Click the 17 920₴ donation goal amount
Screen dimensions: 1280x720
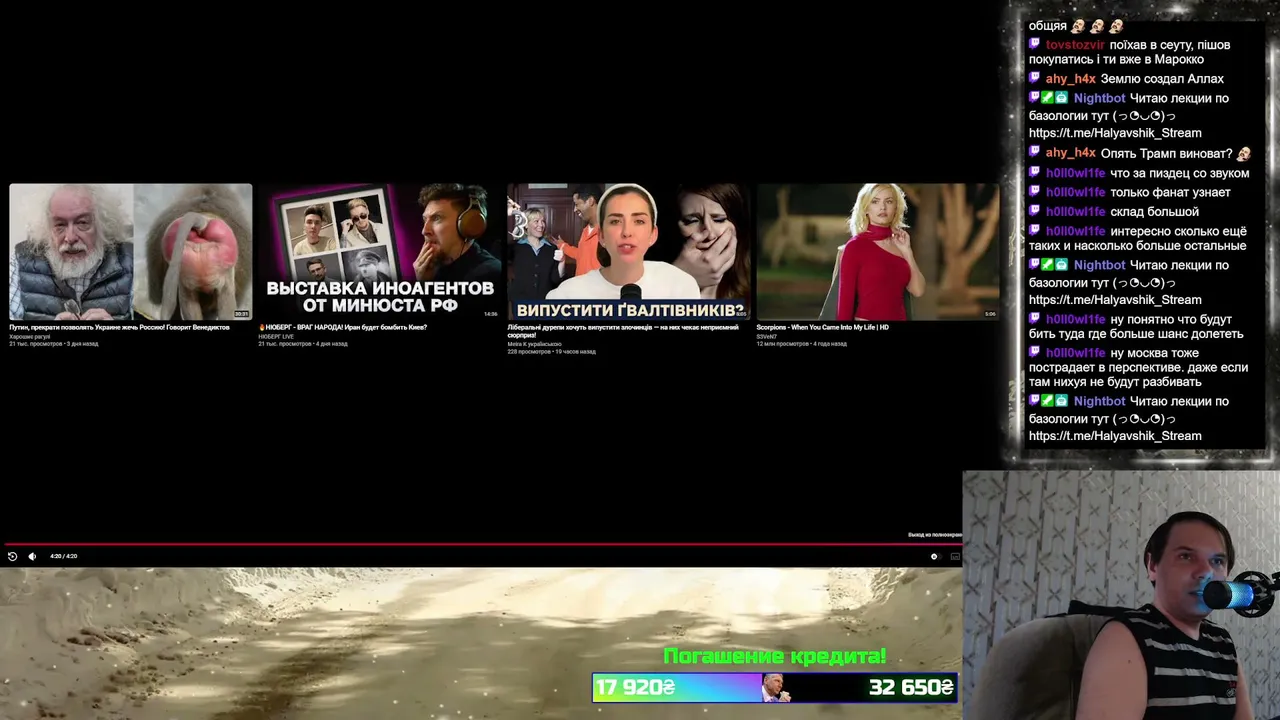(x=636, y=688)
